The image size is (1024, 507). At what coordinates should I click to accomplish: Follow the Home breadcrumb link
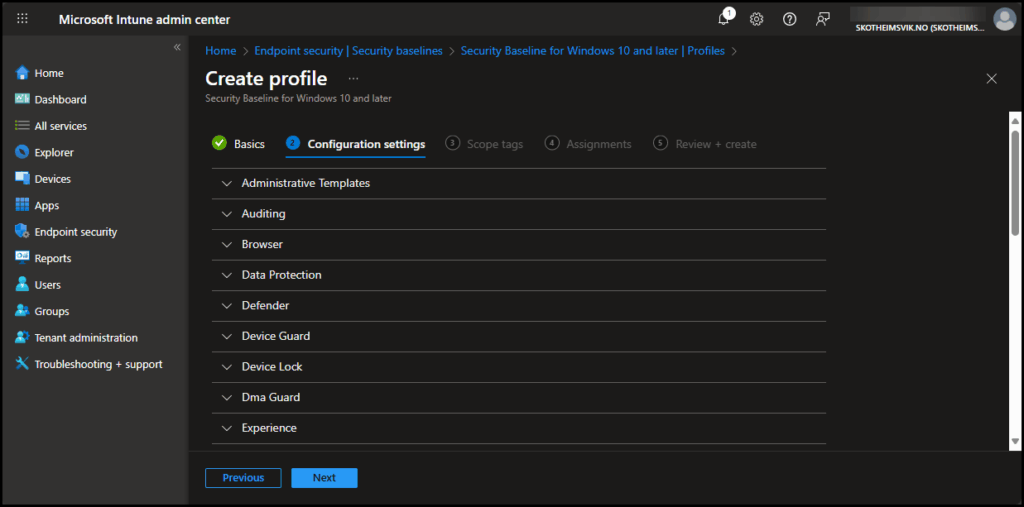click(x=221, y=50)
